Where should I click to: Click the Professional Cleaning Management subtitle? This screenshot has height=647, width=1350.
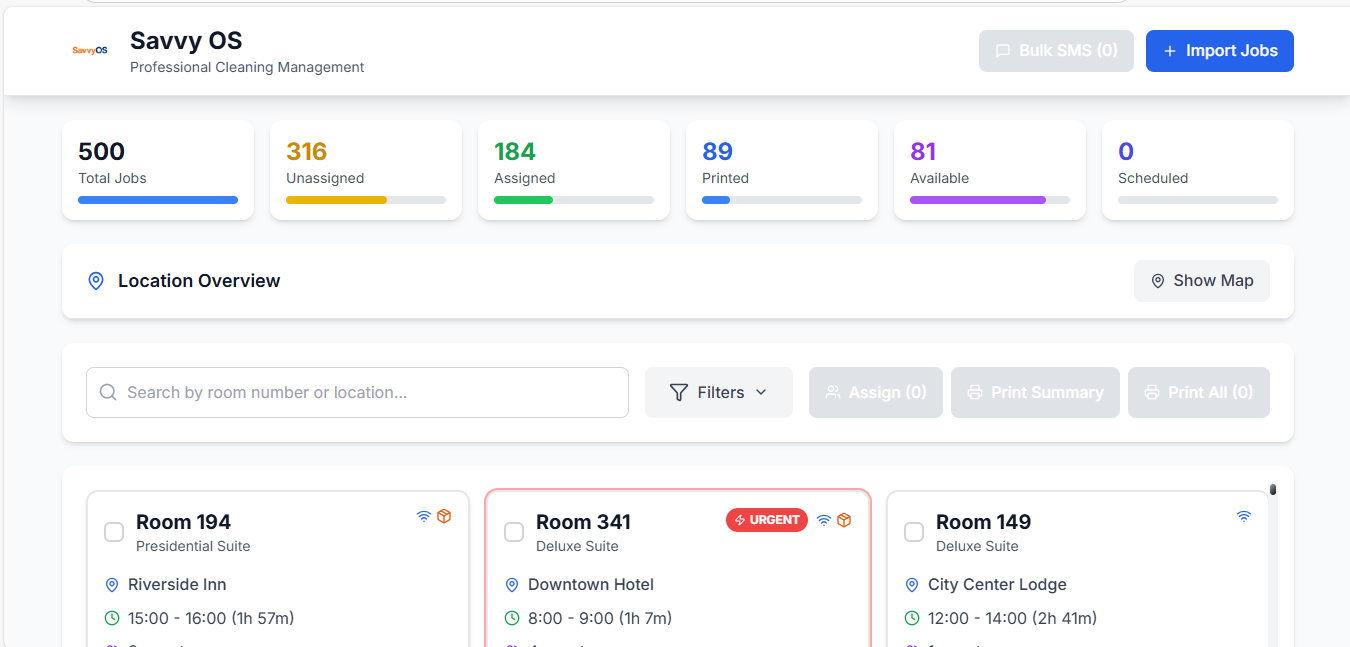pyautogui.click(x=247, y=68)
